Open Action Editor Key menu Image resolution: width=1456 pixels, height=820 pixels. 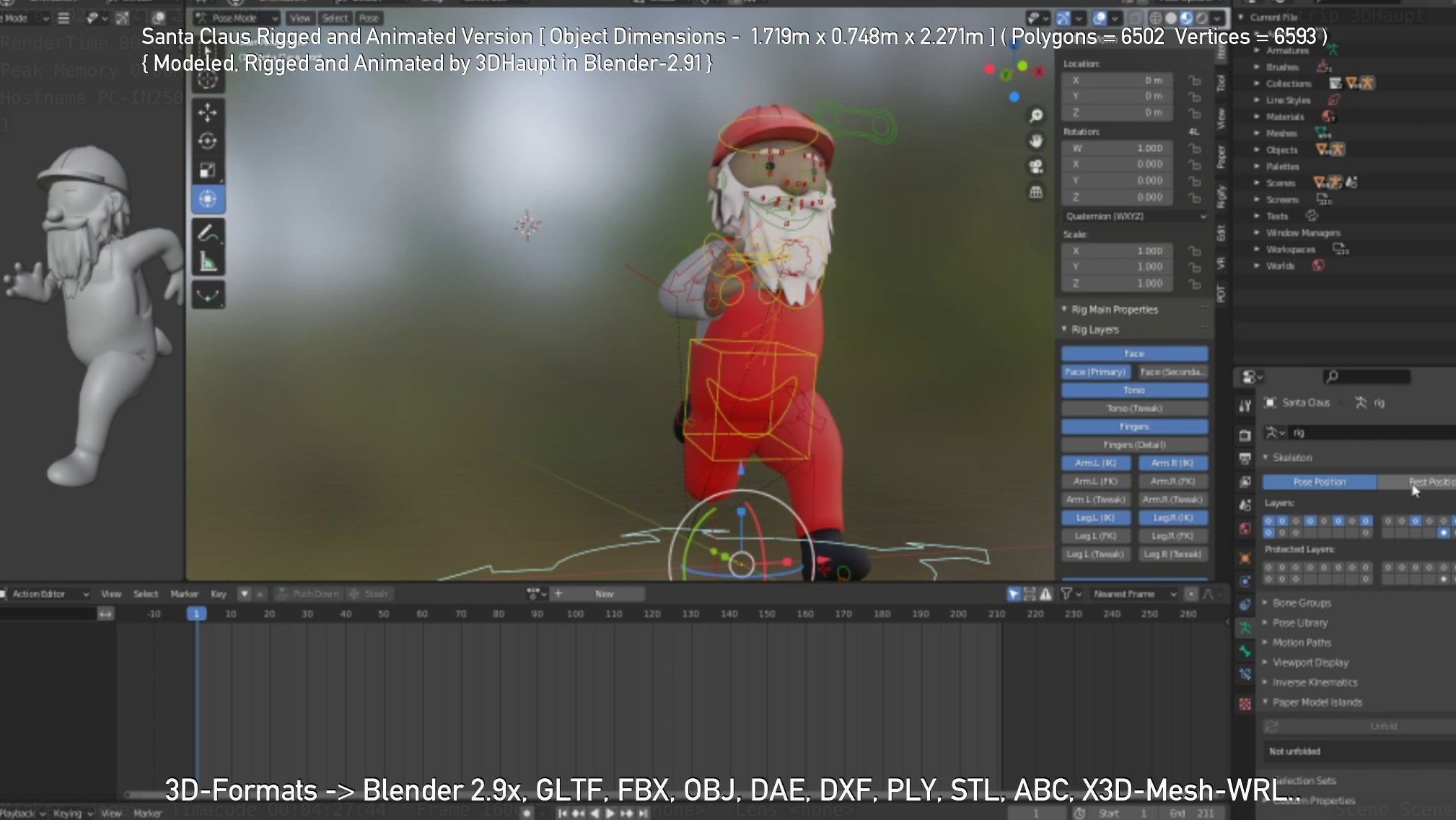(x=219, y=594)
